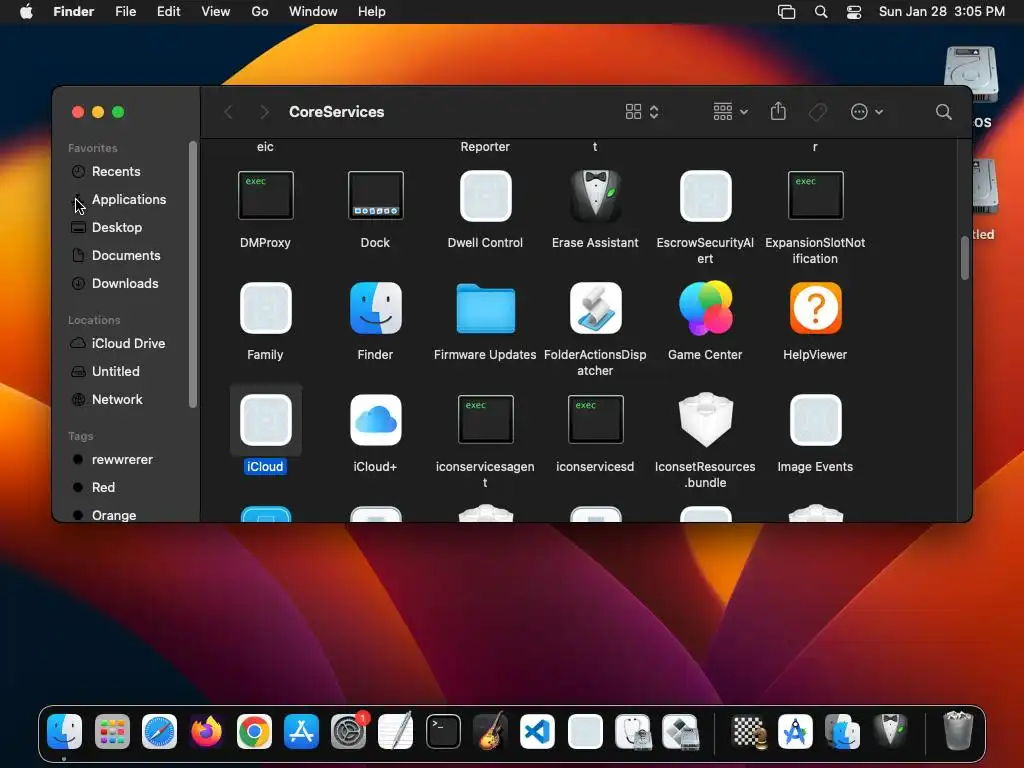Select the Family app icon

coord(265,308)
